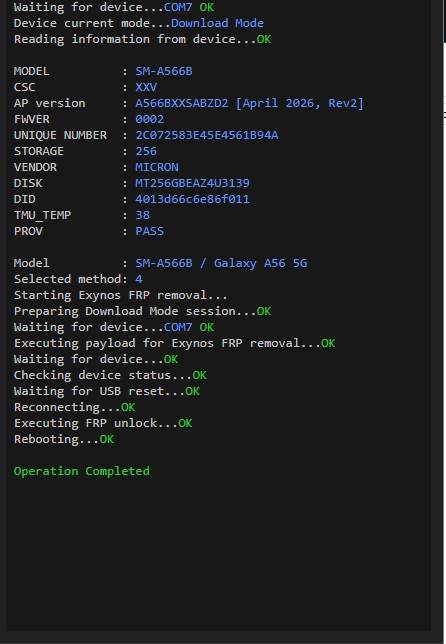Screen dimensions: 446x644
Task: Click the MT256GBEAZ4U3139 disk value
Action: pyautogui.click(x=192, y=183)
